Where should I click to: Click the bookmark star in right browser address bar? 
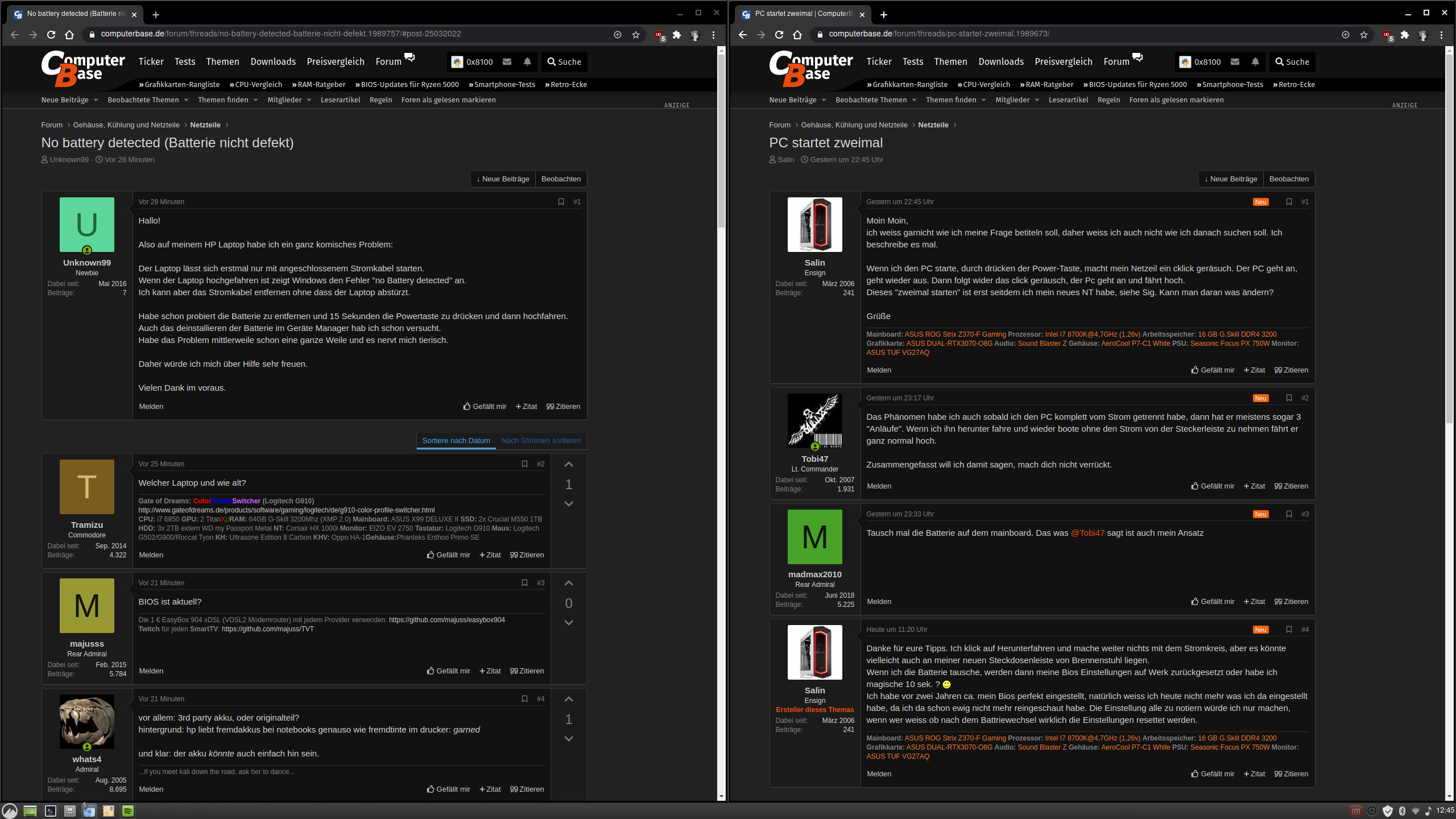[x=1364, y=35]
